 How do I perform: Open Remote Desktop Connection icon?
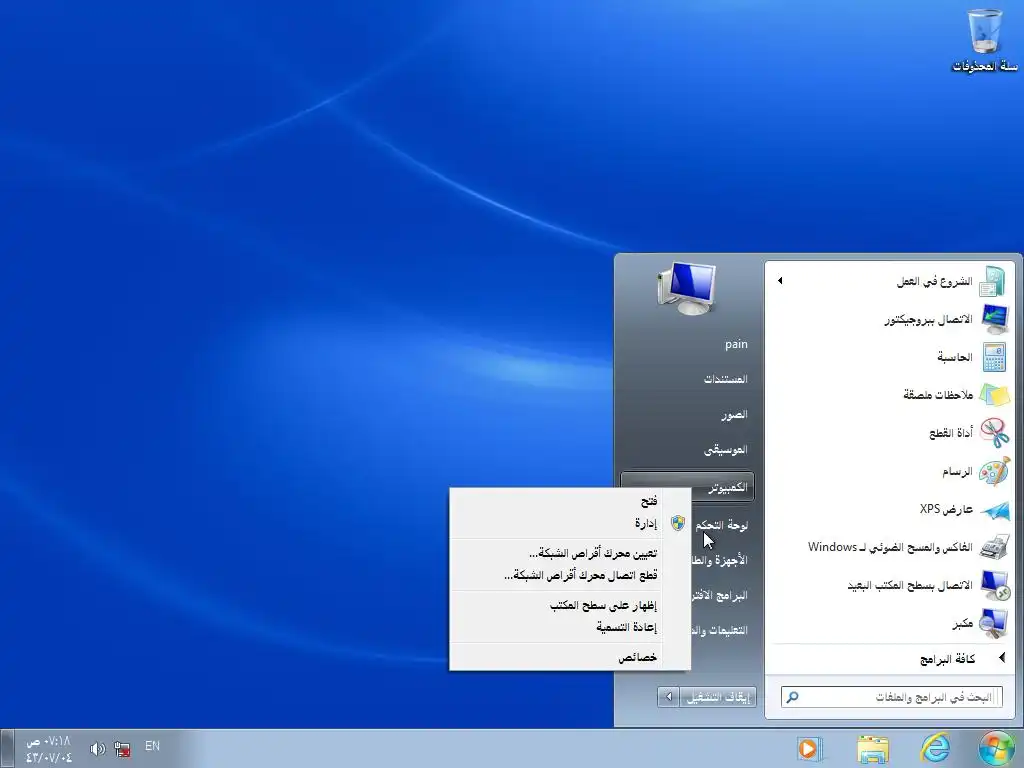995,585
